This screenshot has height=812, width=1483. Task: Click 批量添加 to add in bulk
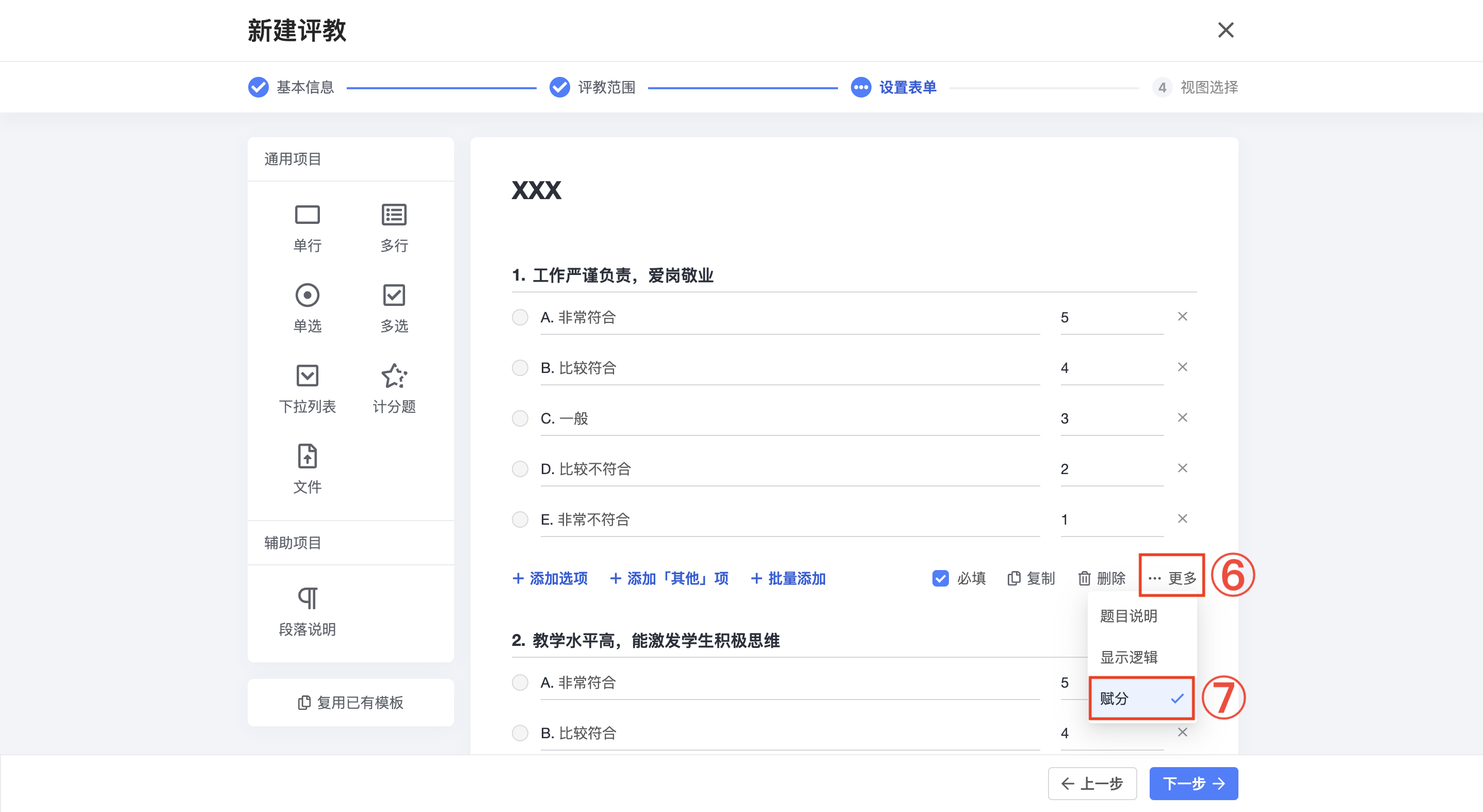click(788, 578)
